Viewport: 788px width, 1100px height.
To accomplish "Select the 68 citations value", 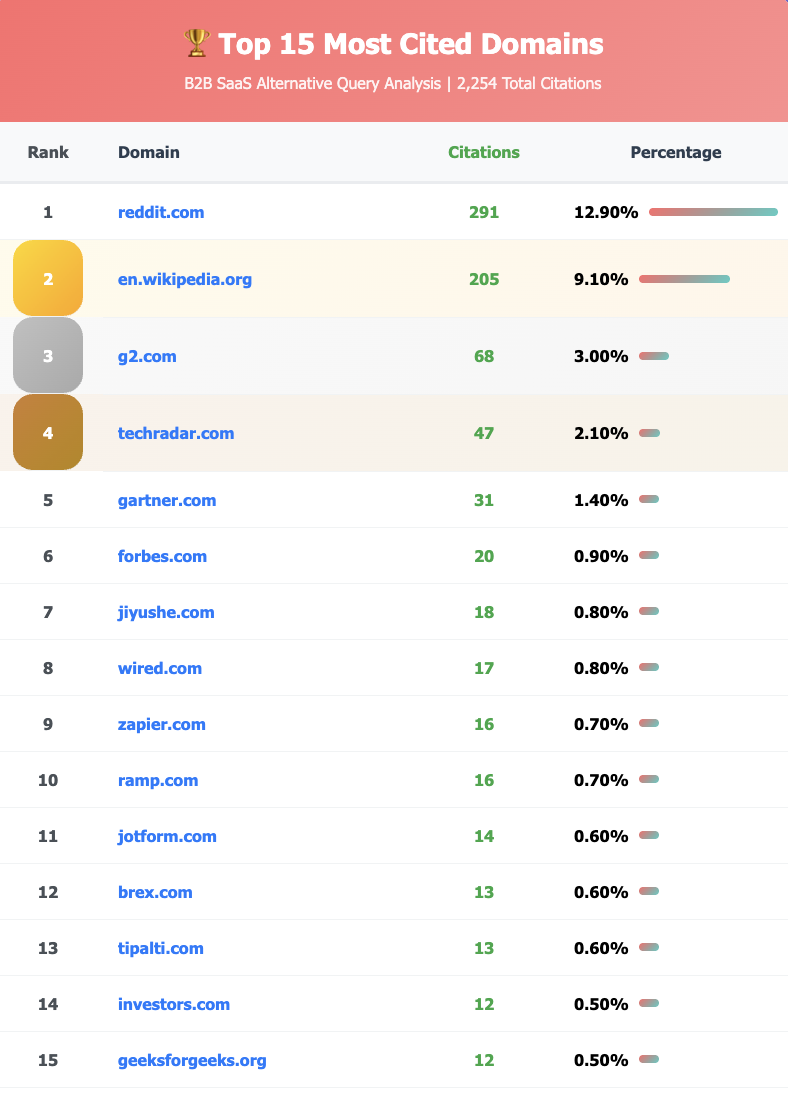I will [x=483, y=356].
